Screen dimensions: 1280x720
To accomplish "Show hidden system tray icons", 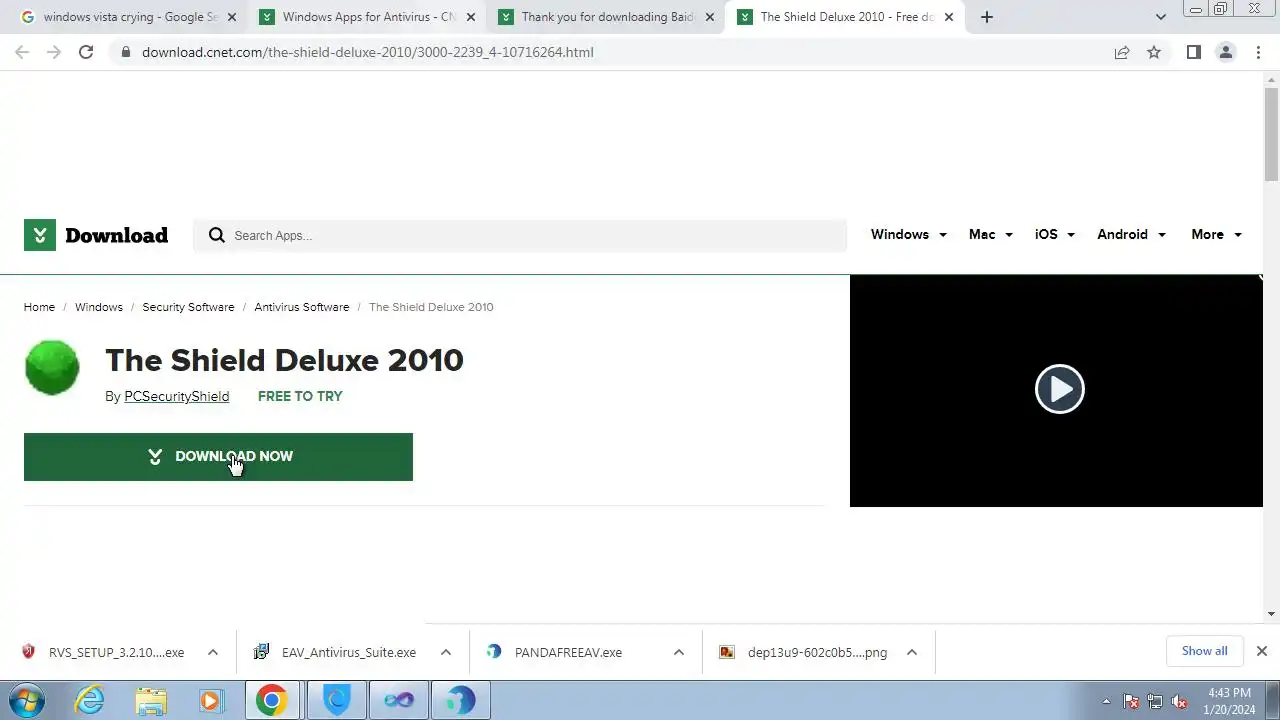I will click(1106, 701).
